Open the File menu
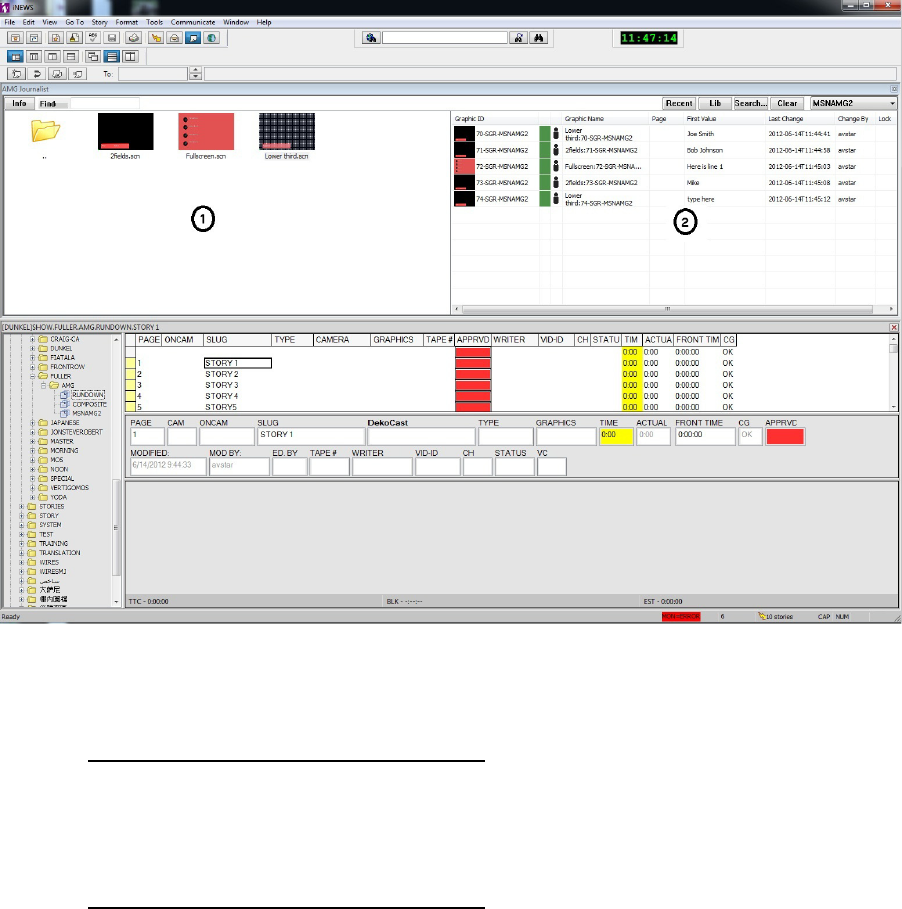902x909 pixels. pos(10,22)
